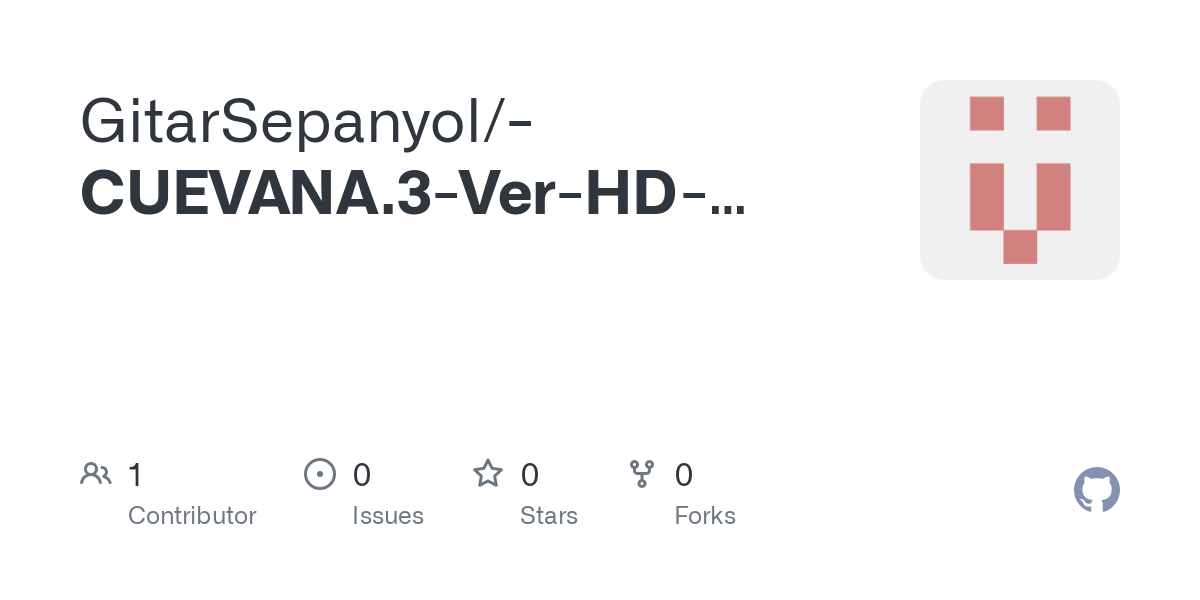Click the top-left square of the identicon
This screenshot has width=1200, height=600.
pos(987,113)
